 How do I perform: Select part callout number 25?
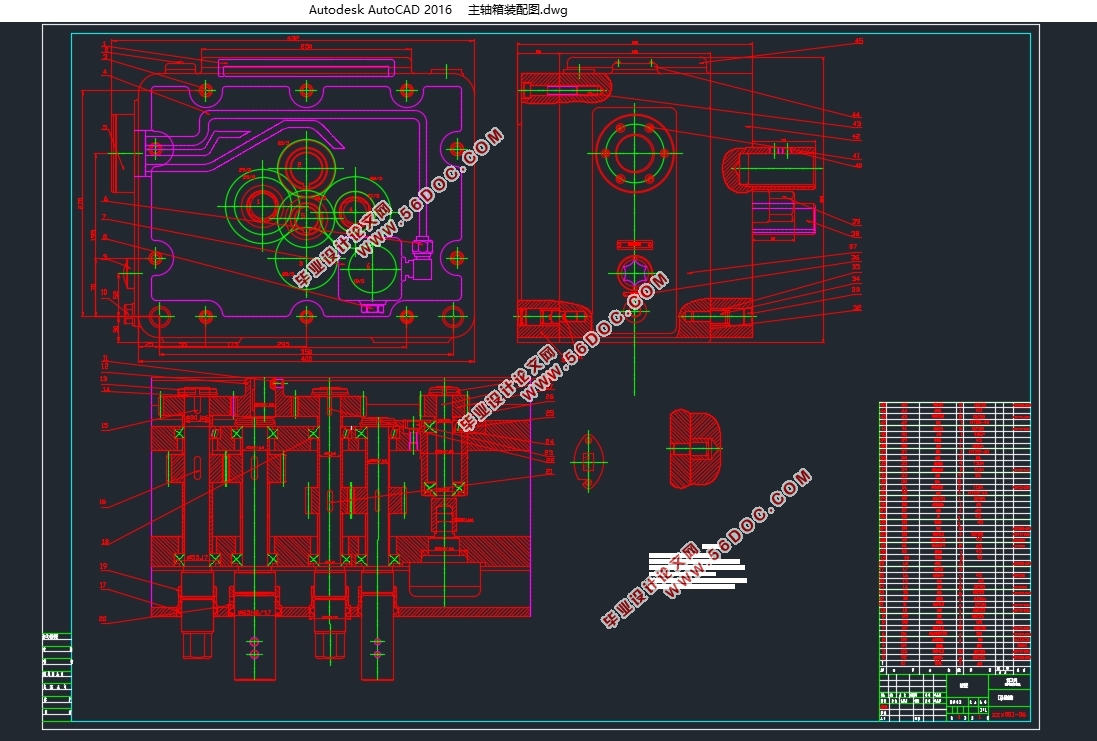[550, 414]
